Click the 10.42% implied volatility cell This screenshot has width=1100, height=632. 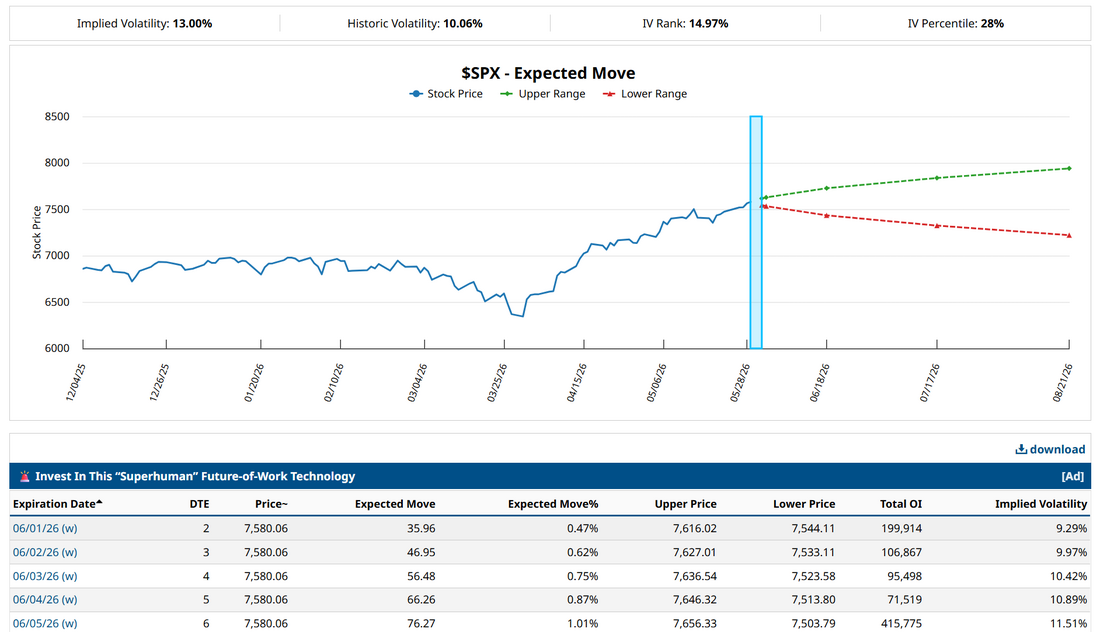click(x=1068, y=576)
